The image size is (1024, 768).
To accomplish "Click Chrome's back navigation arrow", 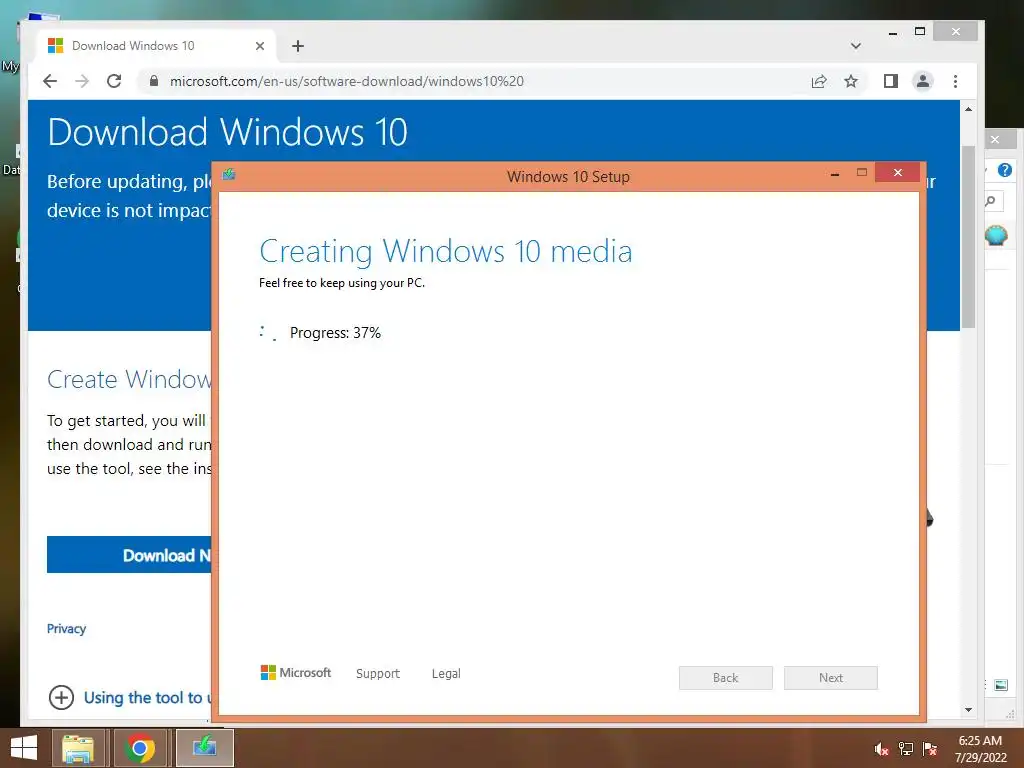I will [x=50, y=81].
